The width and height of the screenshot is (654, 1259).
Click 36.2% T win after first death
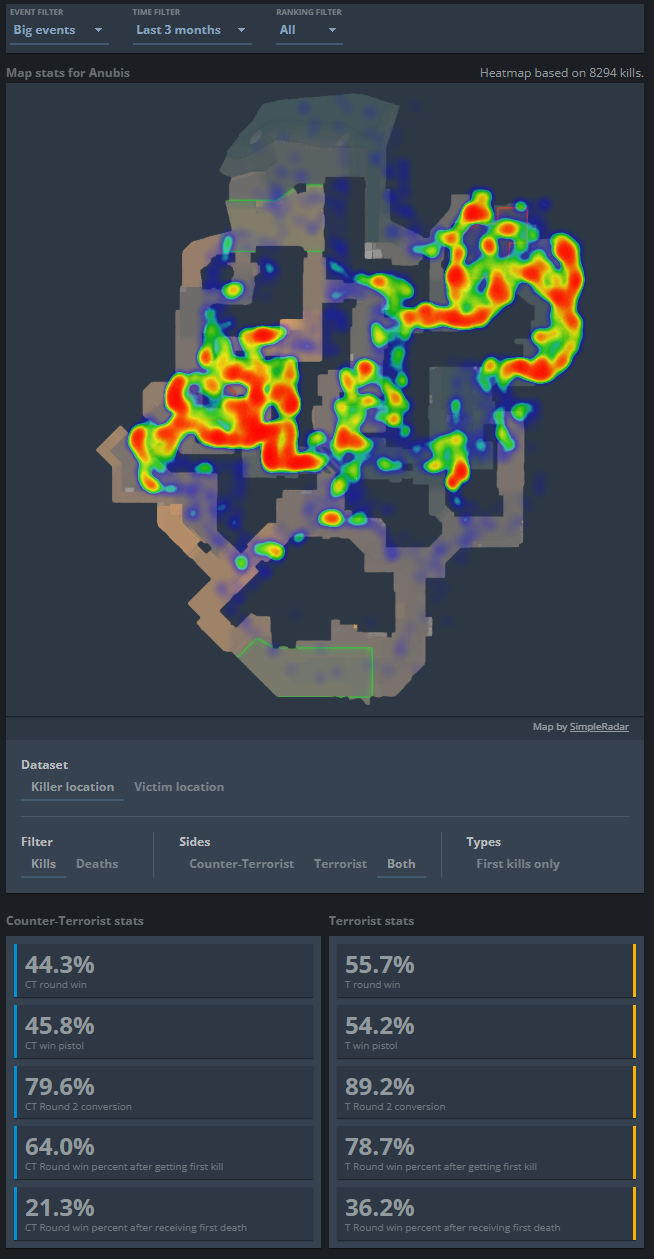[486, 1214]
